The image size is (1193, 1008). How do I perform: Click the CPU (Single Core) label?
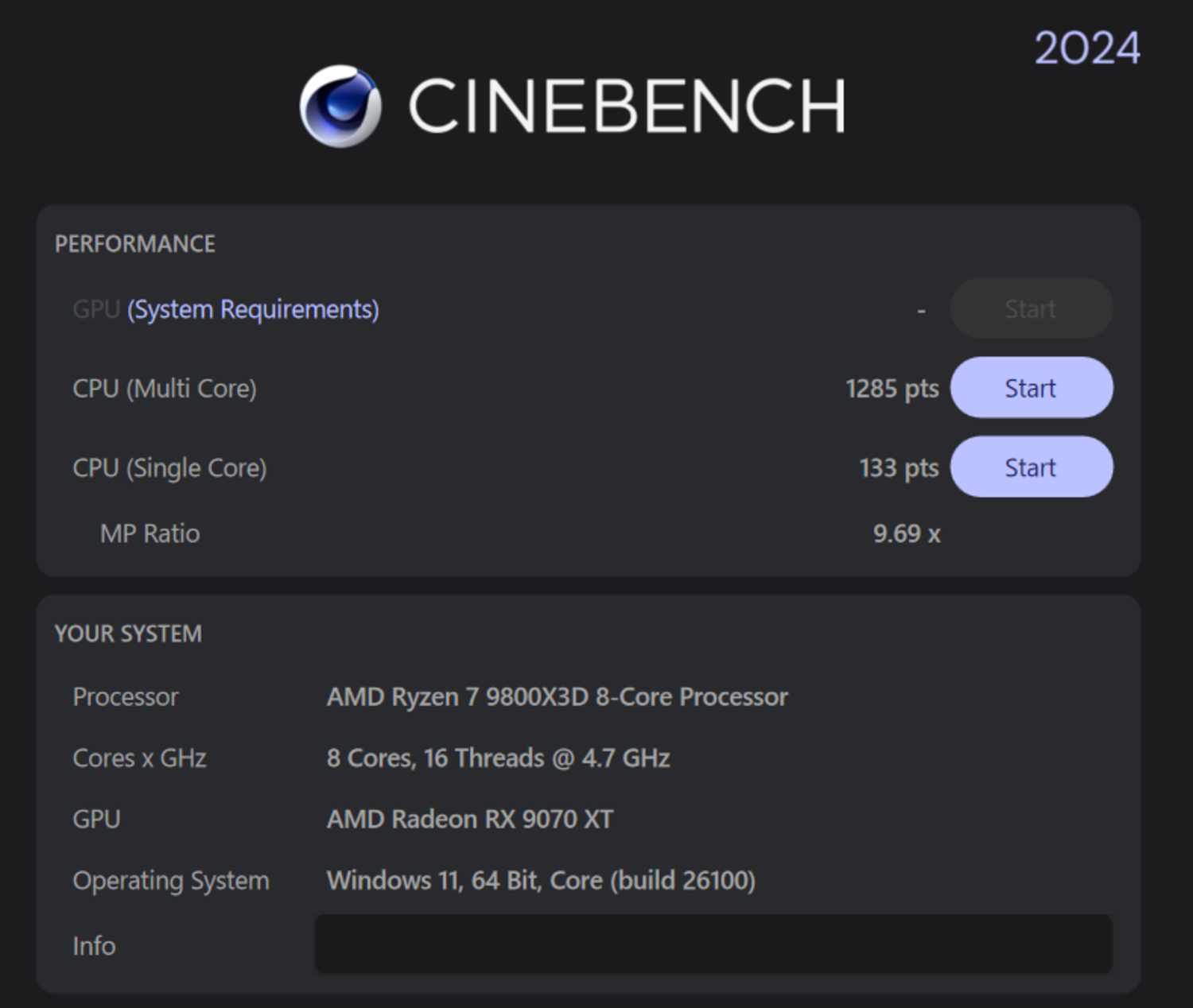click(x=169, y=468)
